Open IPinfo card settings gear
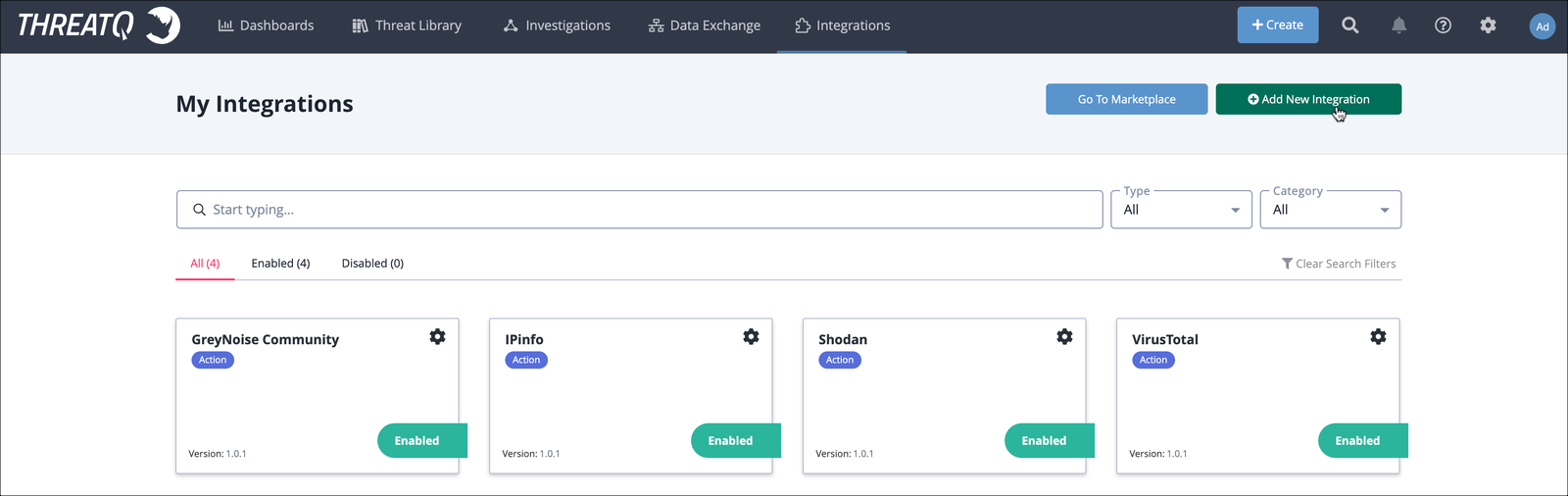 [x=751, y=336]
